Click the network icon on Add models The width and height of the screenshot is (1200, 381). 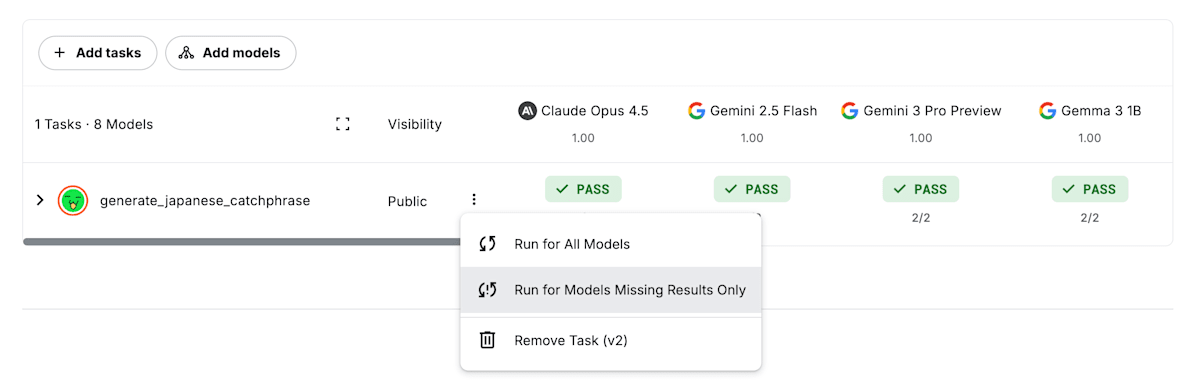(x=186, y=53)
